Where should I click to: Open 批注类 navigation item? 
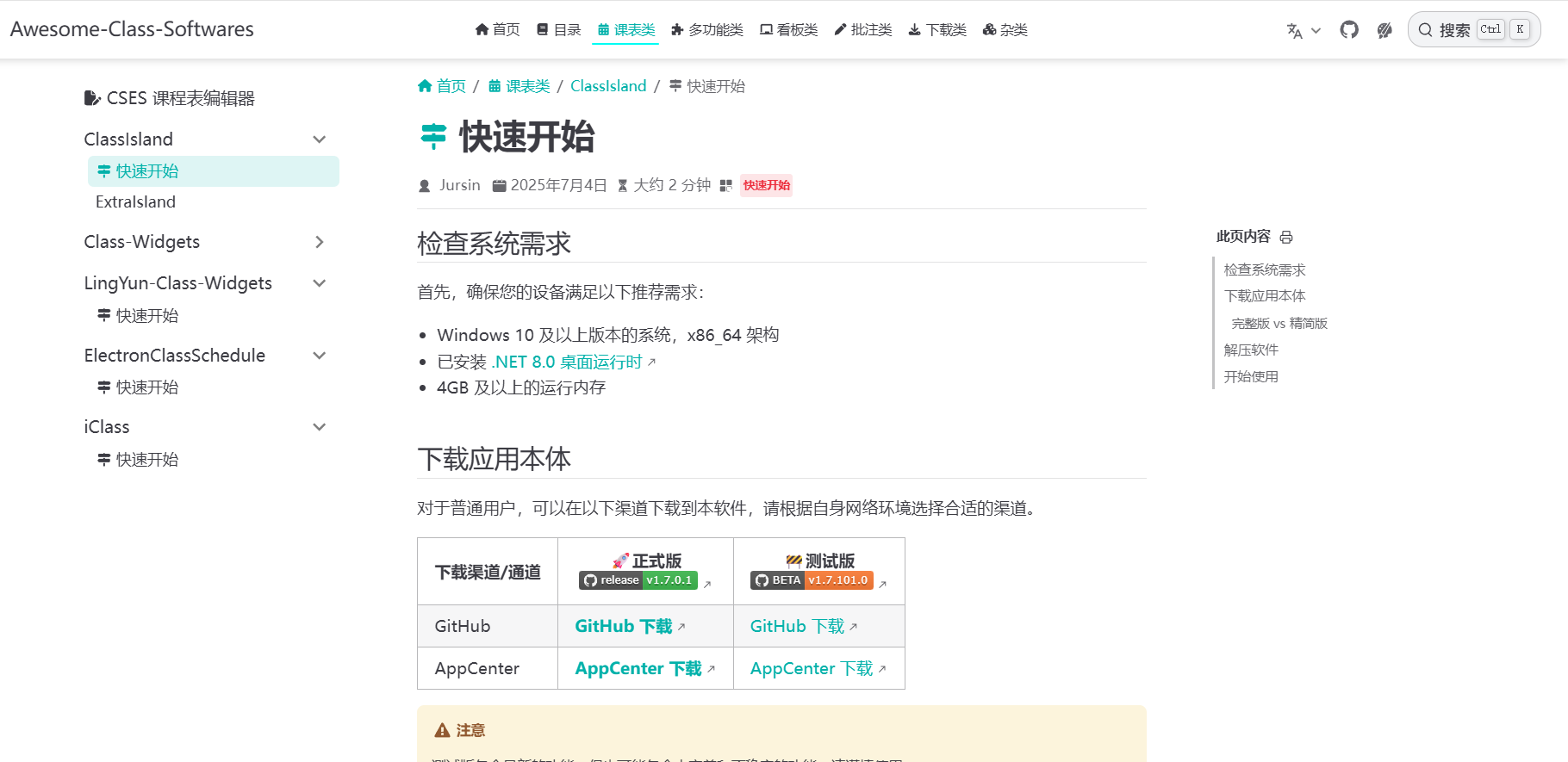(863, 29)
